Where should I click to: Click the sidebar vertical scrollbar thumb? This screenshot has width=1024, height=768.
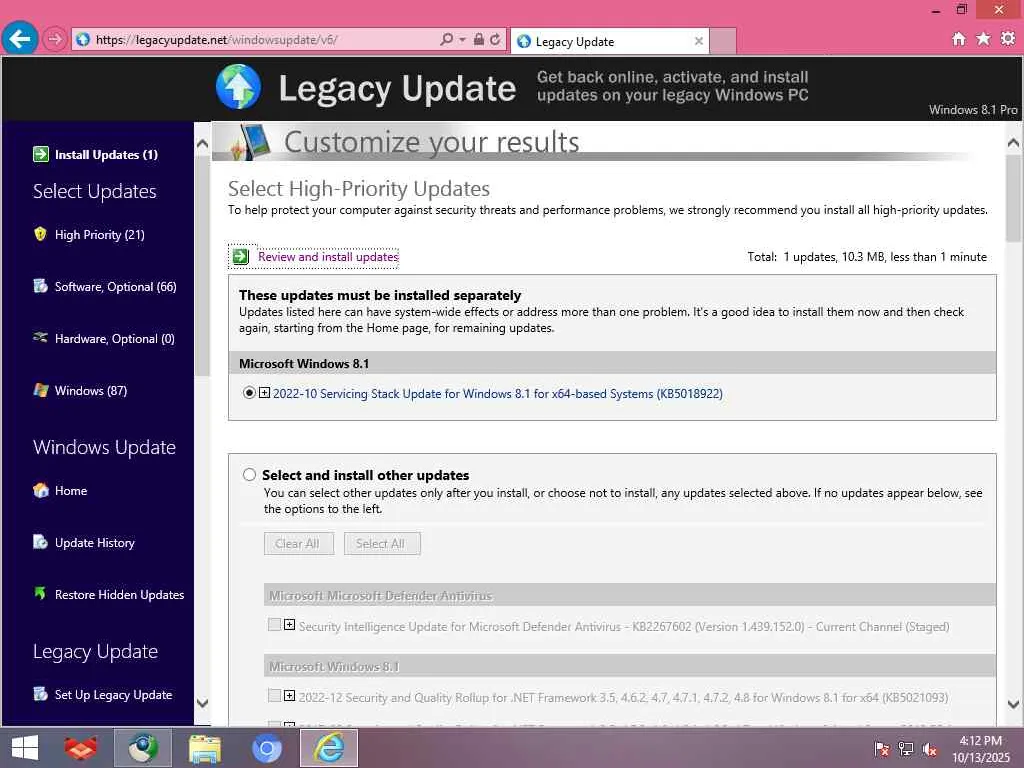point(202,266)
